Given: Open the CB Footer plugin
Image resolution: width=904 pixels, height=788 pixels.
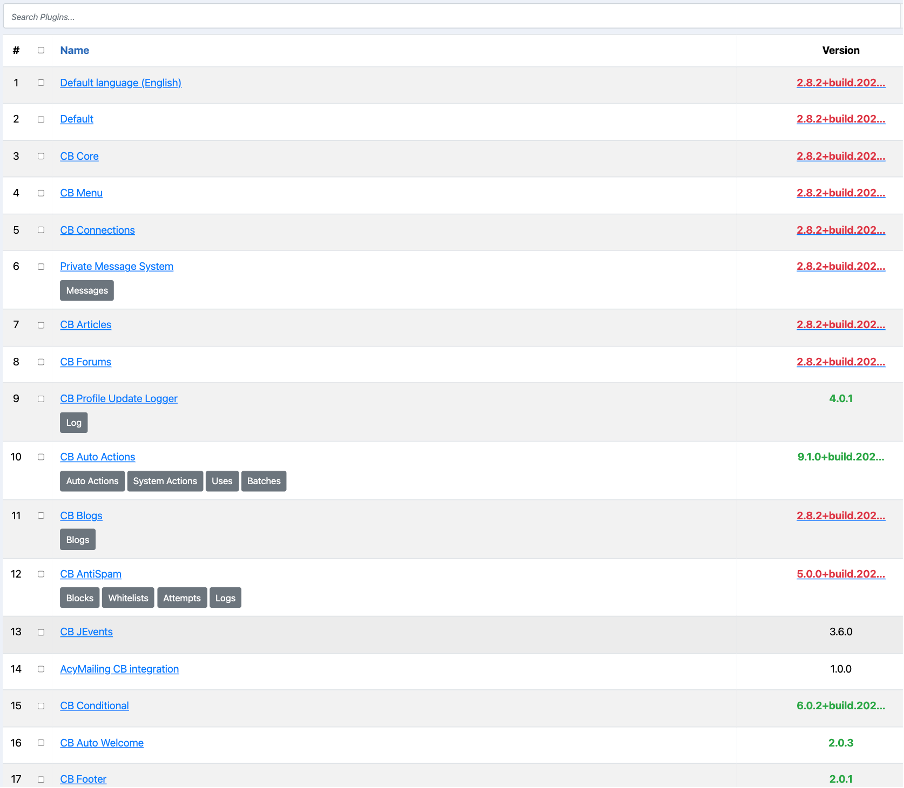Looking at the screenshot, I should (x=83, y=779).
